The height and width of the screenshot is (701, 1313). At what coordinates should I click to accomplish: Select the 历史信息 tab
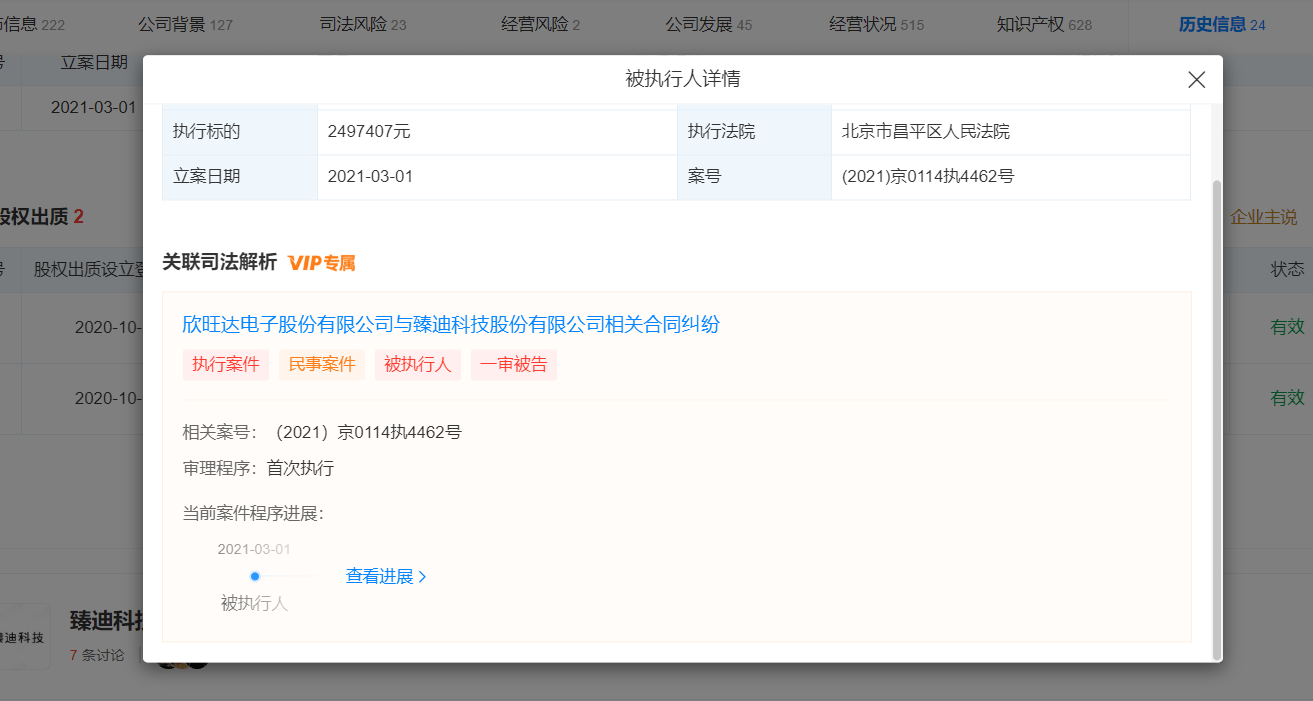(1222, 24)
